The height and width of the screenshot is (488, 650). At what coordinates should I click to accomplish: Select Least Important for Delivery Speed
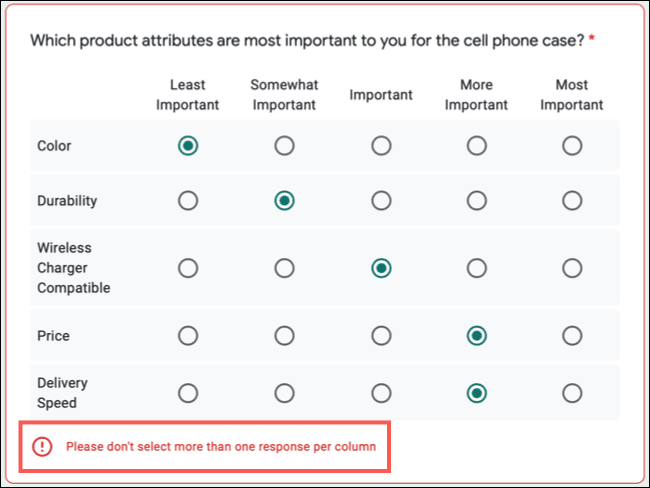coord(188,393)
